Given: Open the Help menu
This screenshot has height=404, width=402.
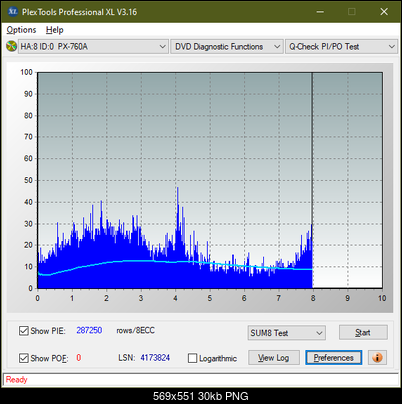Looking at the screenshot, I should pos(54,30).
